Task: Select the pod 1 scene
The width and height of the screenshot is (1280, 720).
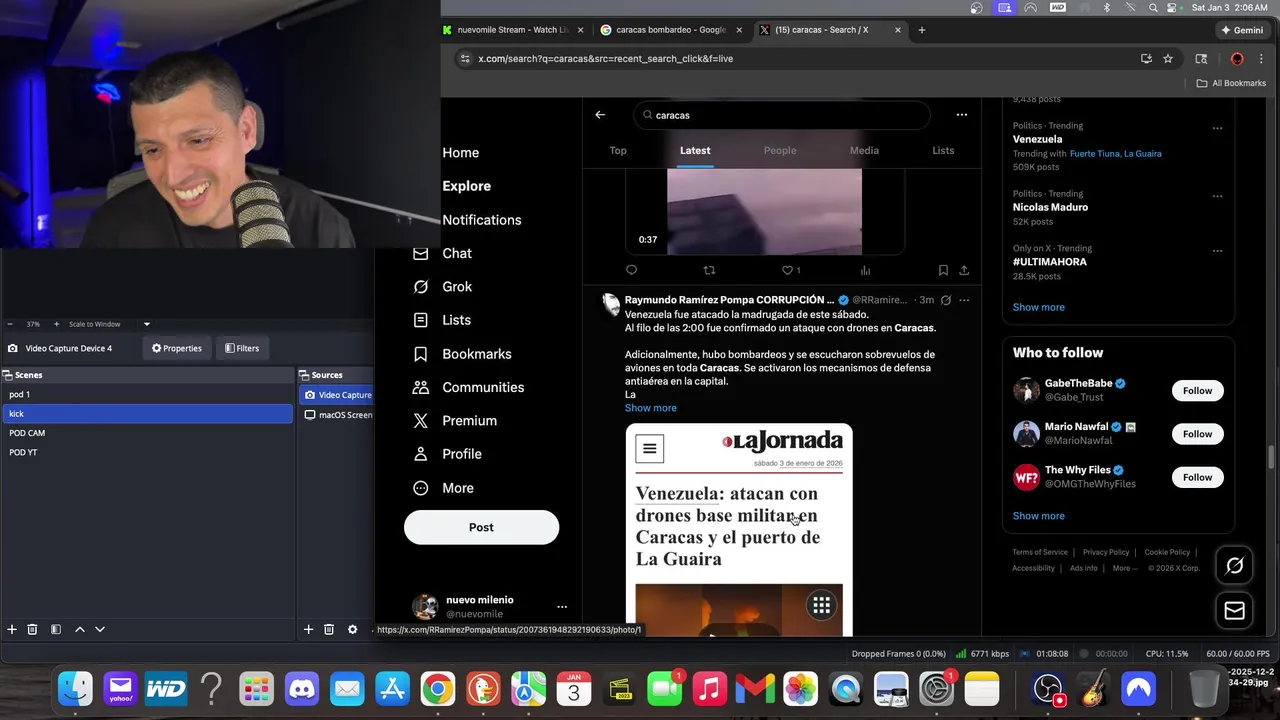Action: [x=147, y=394]
